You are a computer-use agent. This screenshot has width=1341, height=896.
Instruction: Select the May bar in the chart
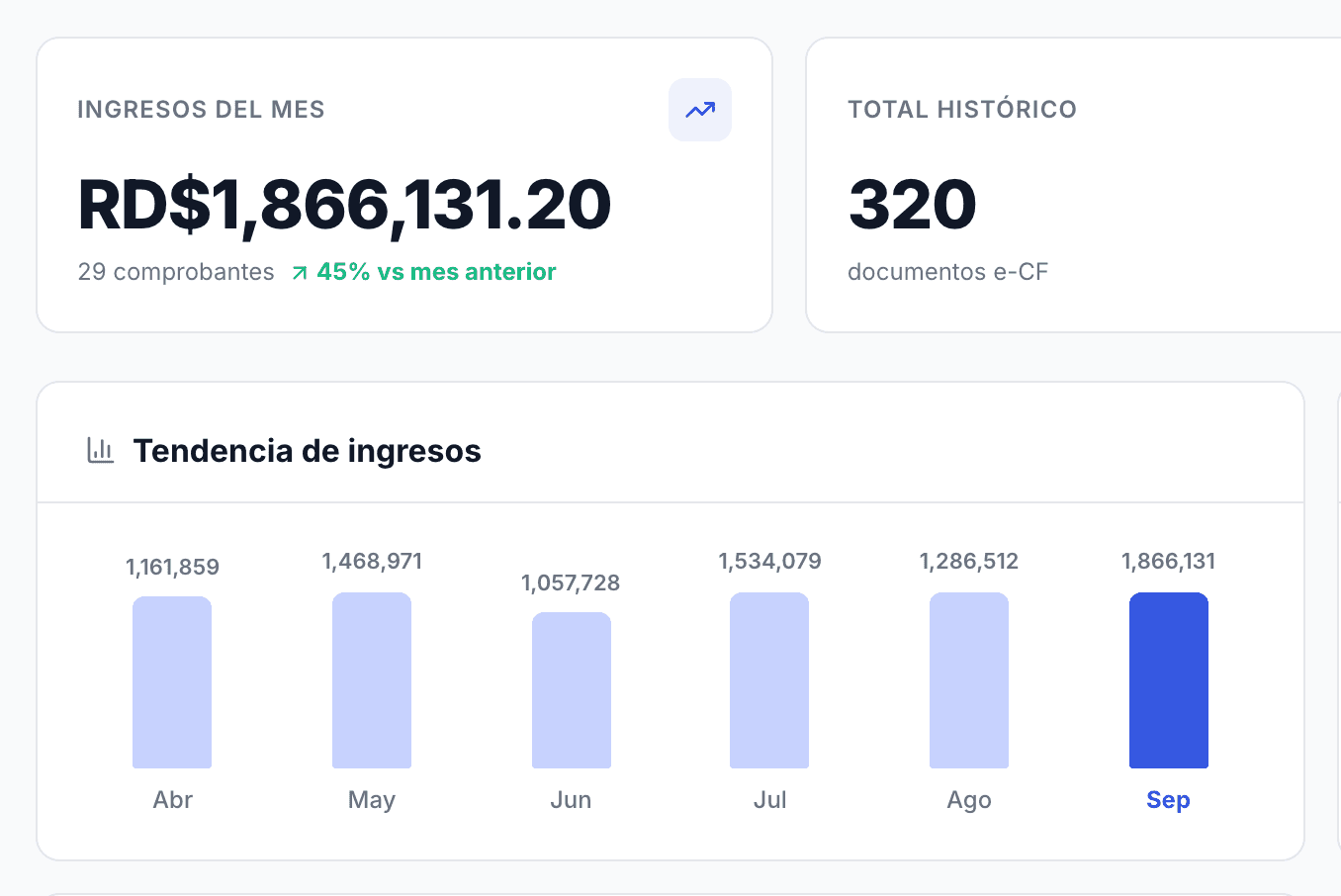372,680
